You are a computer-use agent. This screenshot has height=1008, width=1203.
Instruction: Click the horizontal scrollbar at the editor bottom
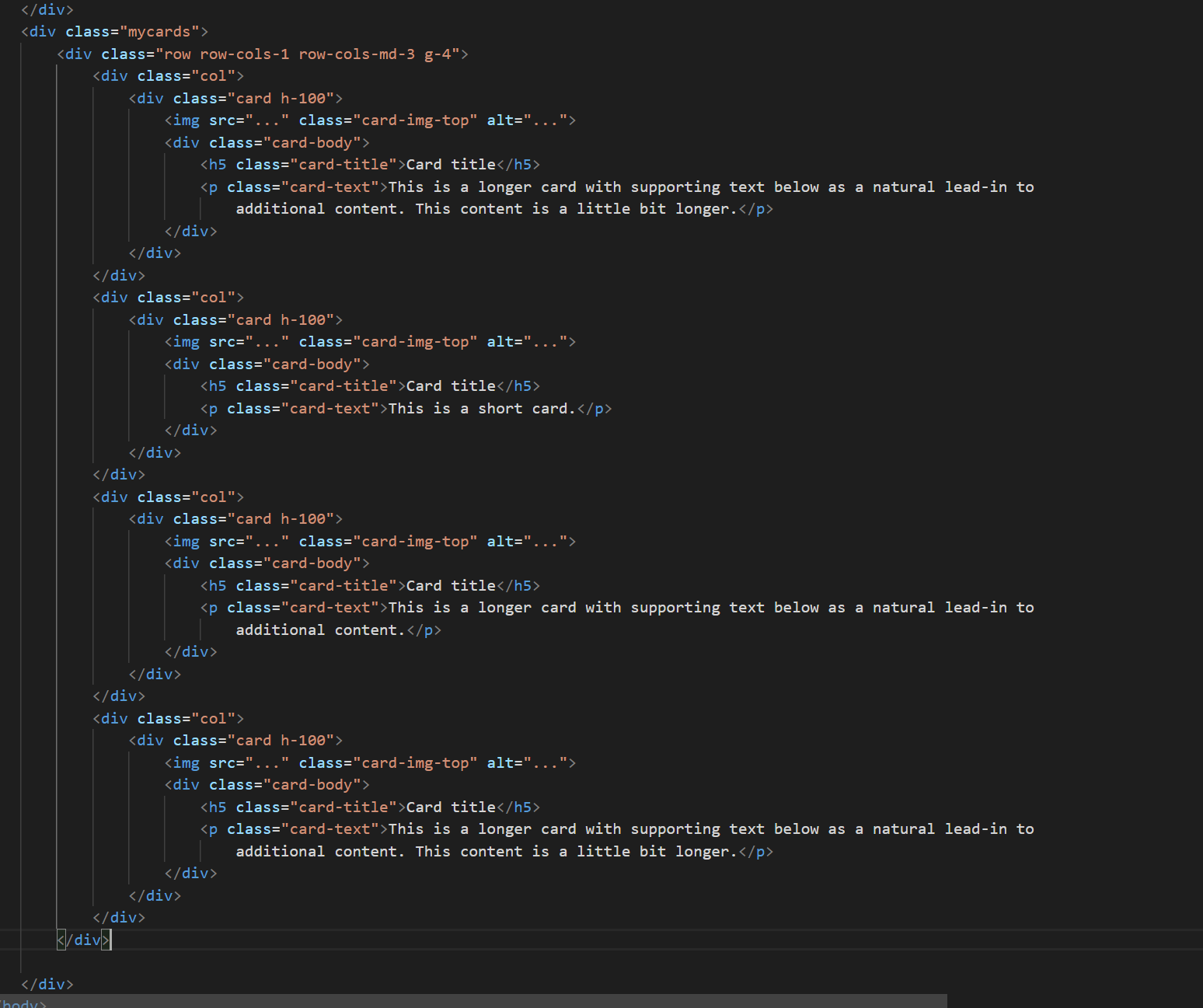(473, 1001)
